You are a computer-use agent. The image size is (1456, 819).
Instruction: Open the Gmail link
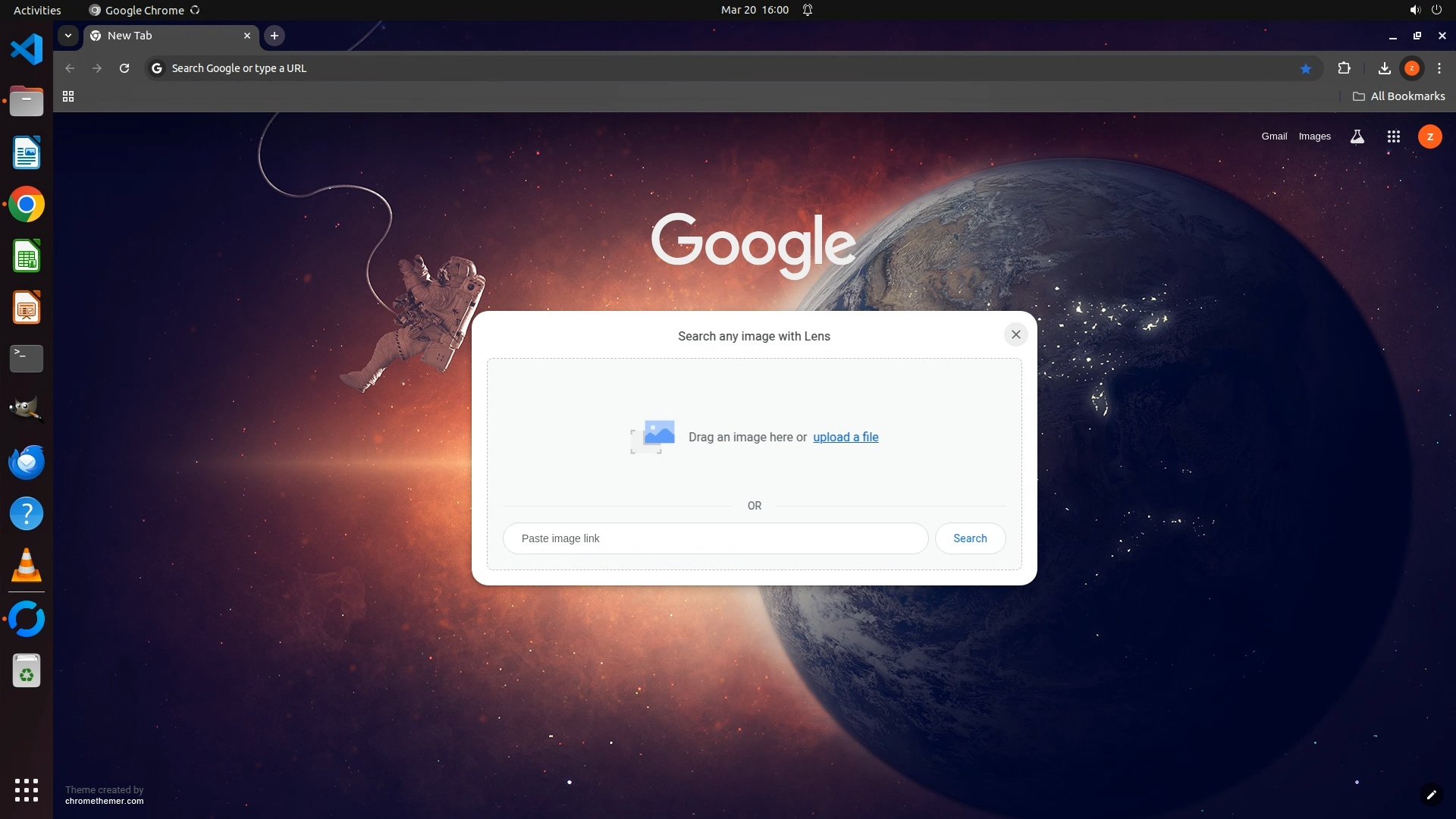[1274, 136]
